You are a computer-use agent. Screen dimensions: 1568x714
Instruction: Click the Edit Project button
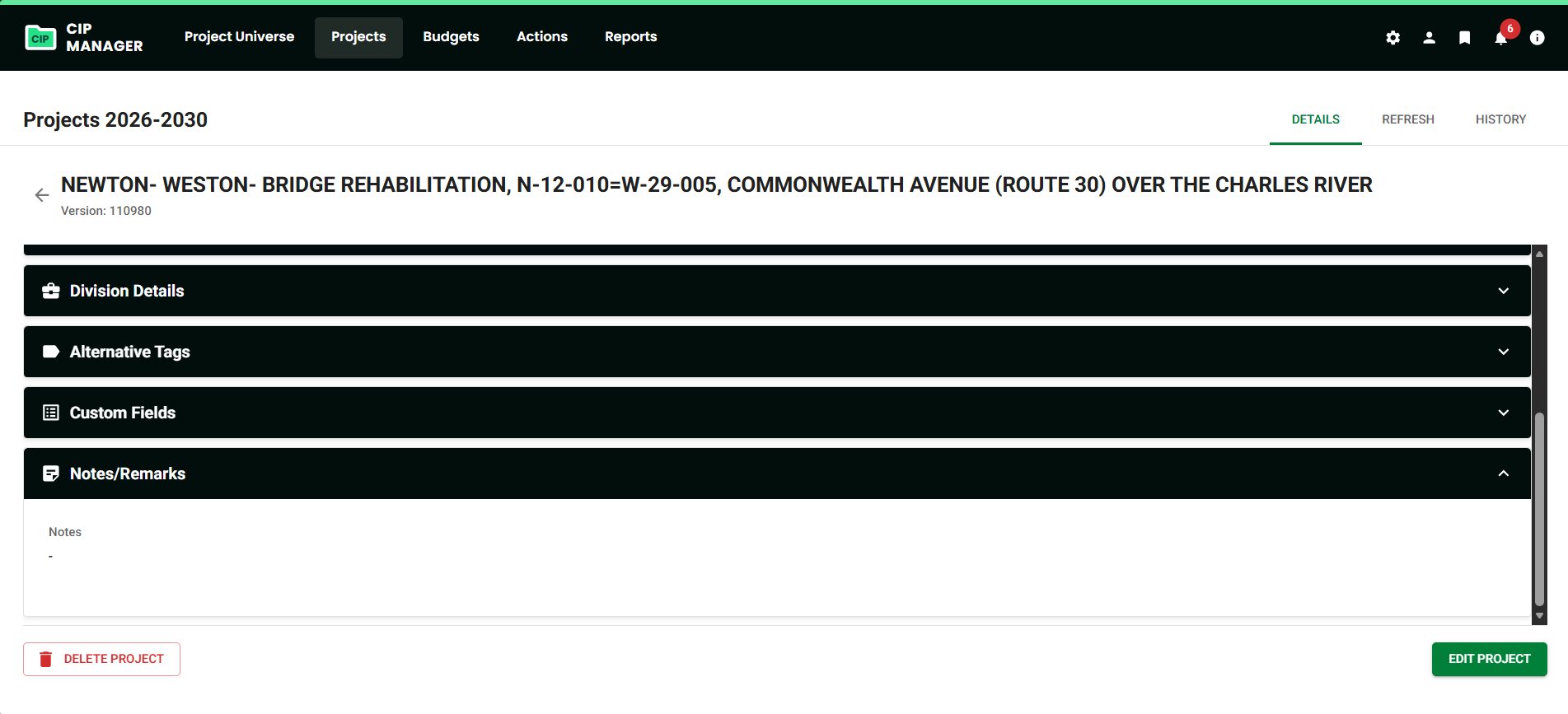1489,659
